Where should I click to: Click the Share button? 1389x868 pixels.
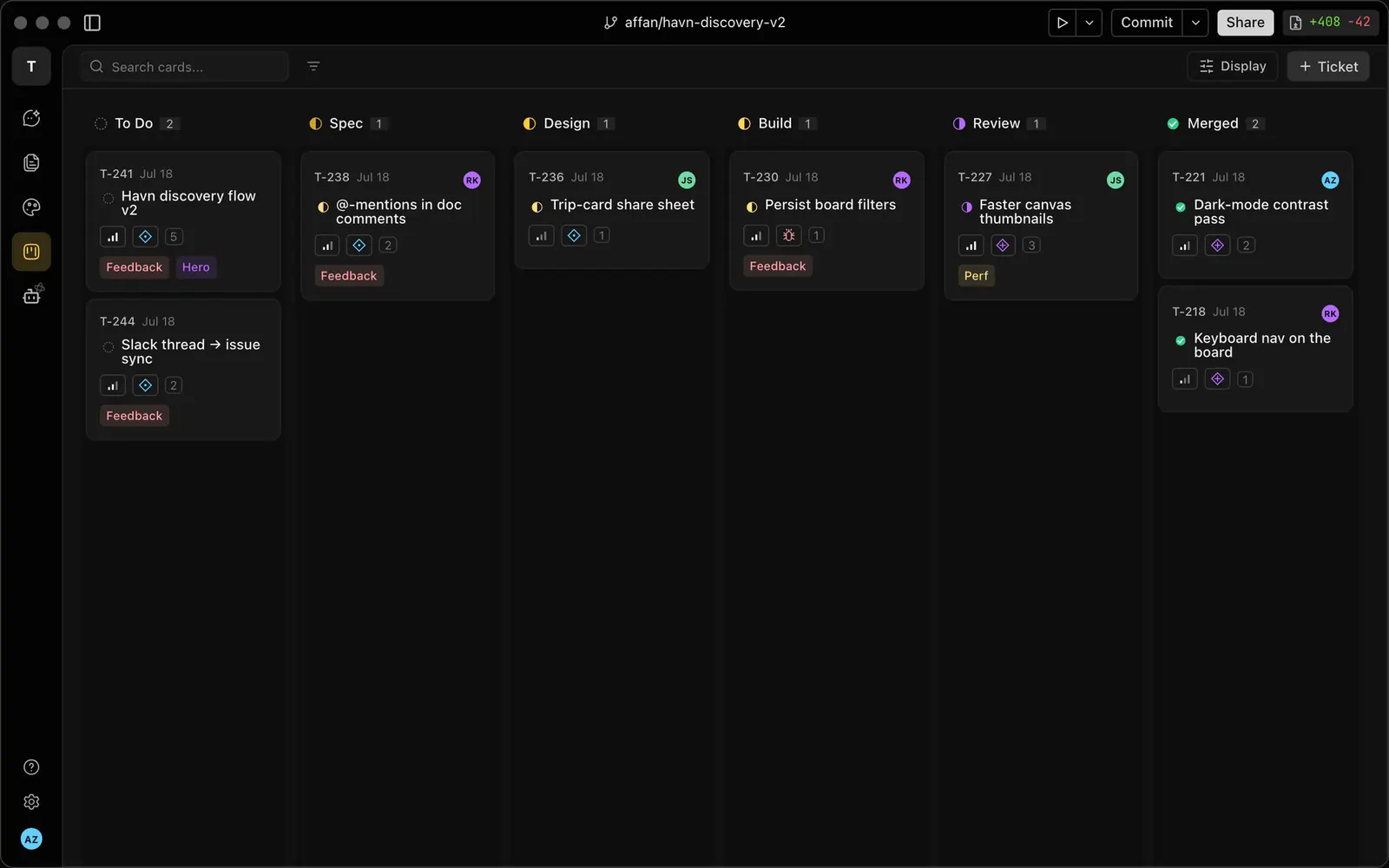coord(1245,23)
